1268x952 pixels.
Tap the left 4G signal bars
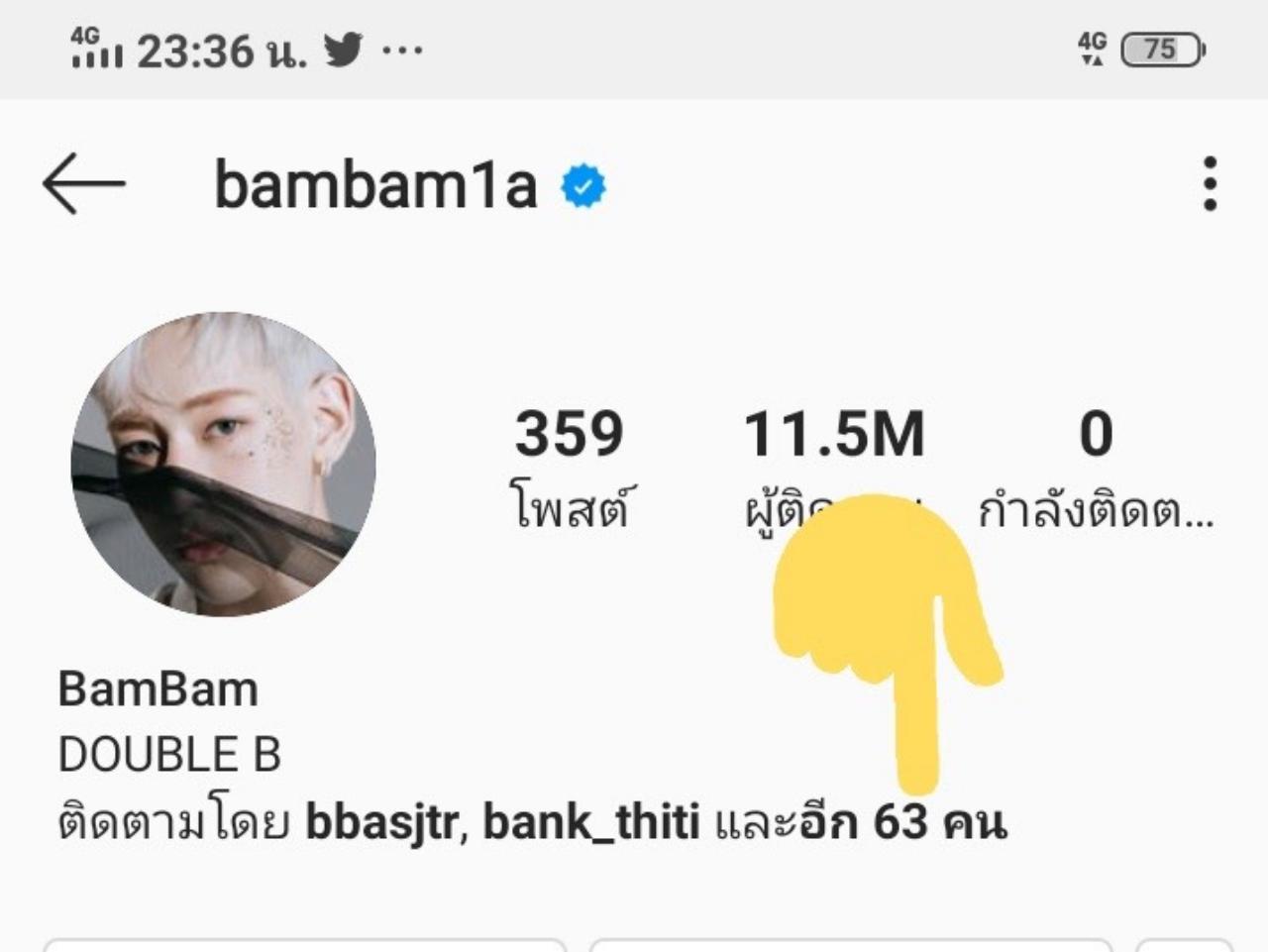click(96, 49)
